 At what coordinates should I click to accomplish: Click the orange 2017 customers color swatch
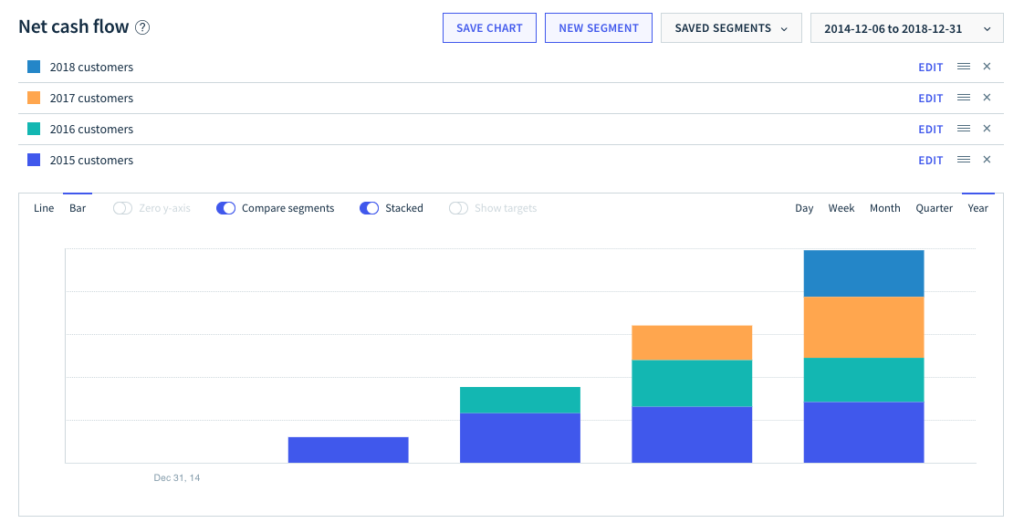pos(34,98)
